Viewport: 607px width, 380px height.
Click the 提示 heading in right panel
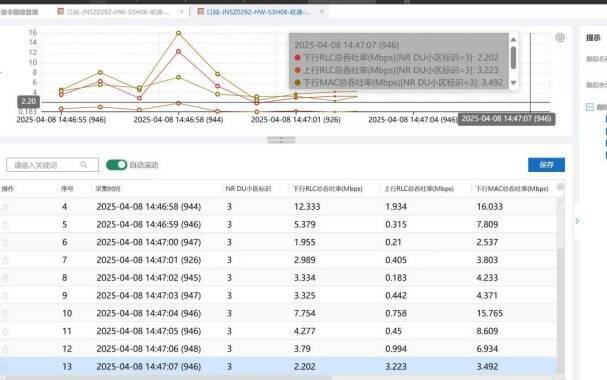pyautogui.click(x=593, y=38)
